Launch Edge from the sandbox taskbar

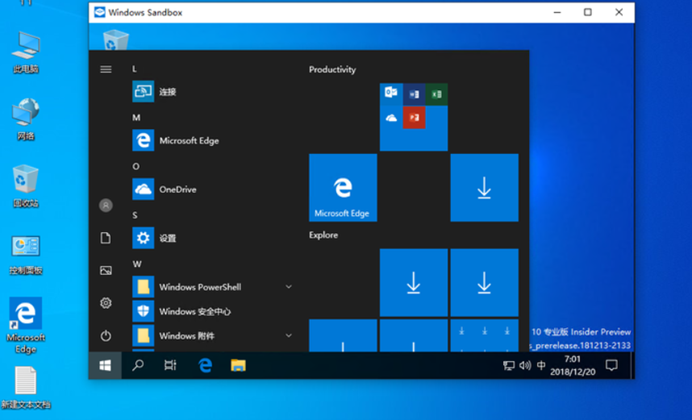pos(205,365)
